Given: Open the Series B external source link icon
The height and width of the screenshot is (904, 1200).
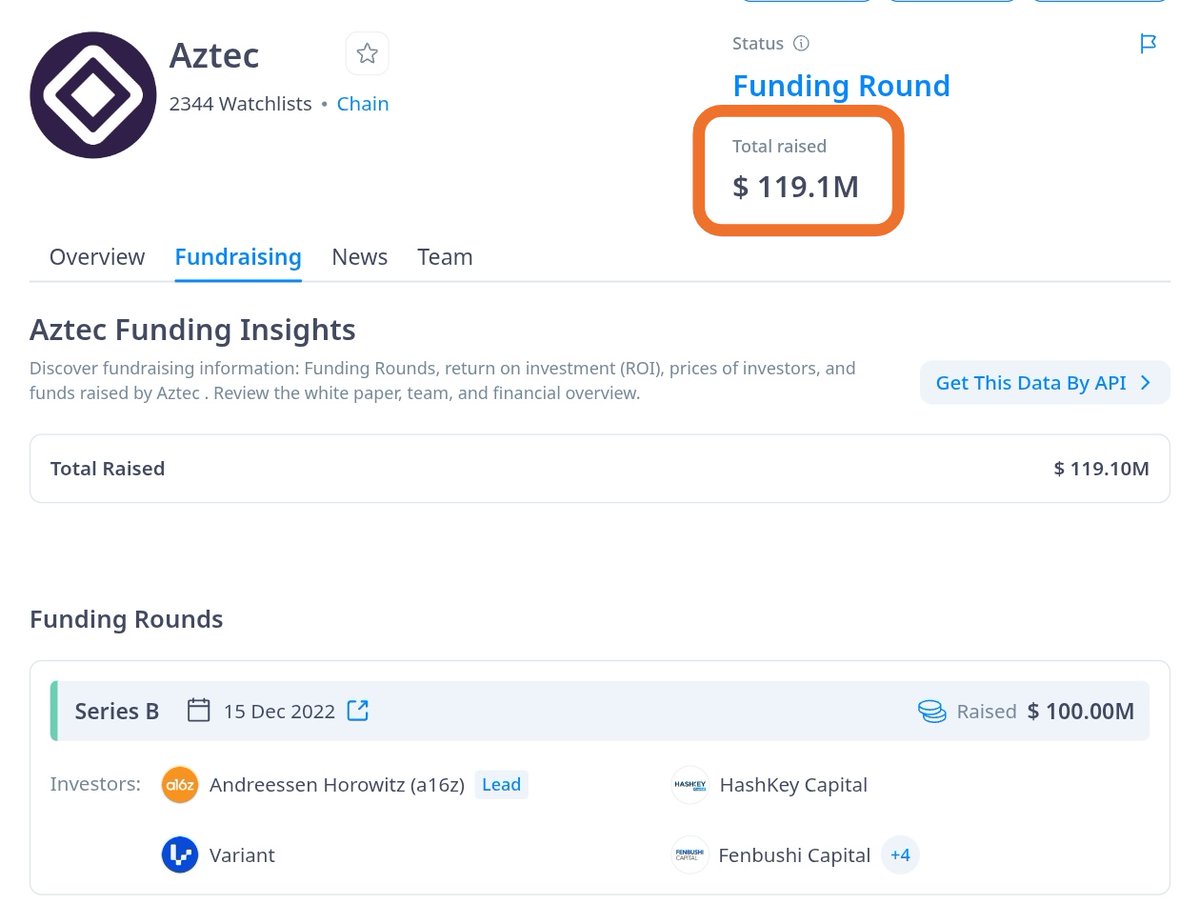Looking at the screenshot, I should point(358,711).
